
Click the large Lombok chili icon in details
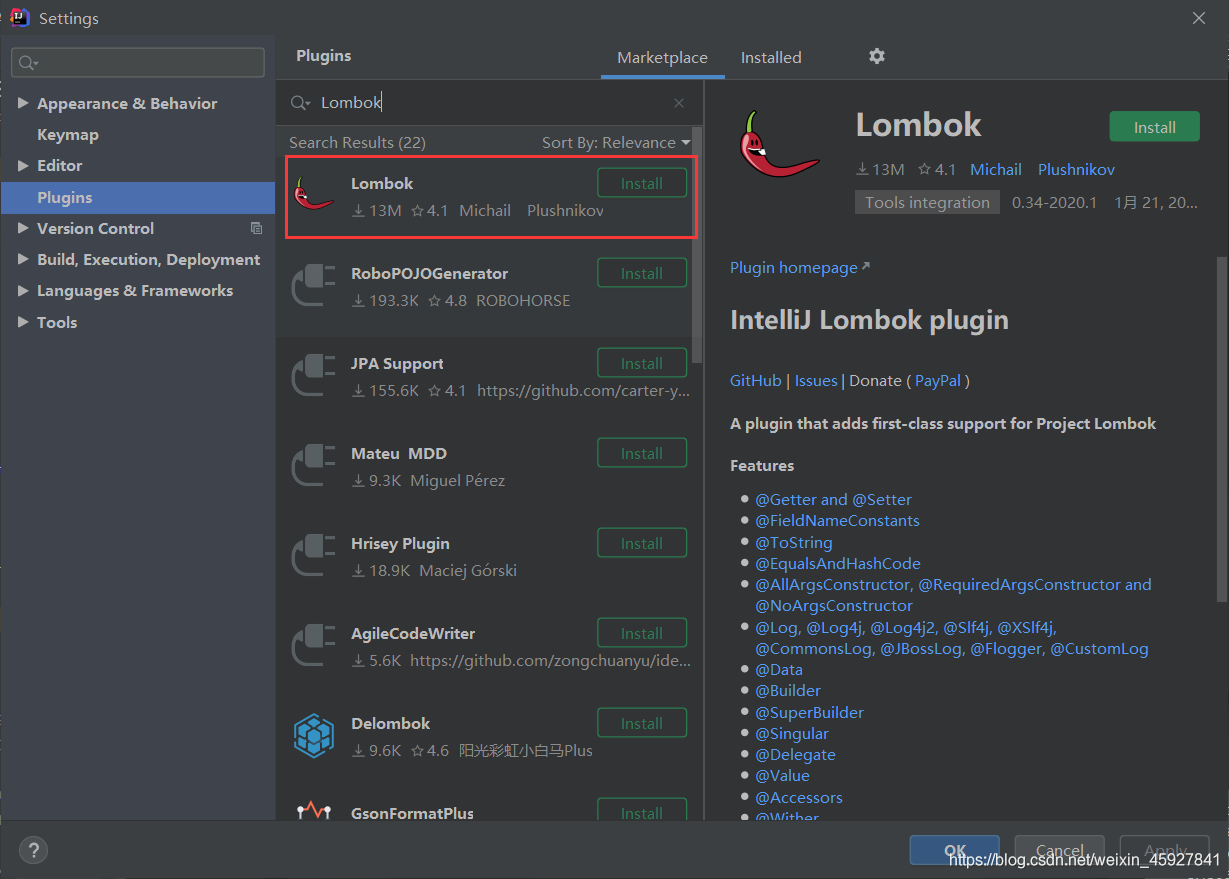coord(781,145)
